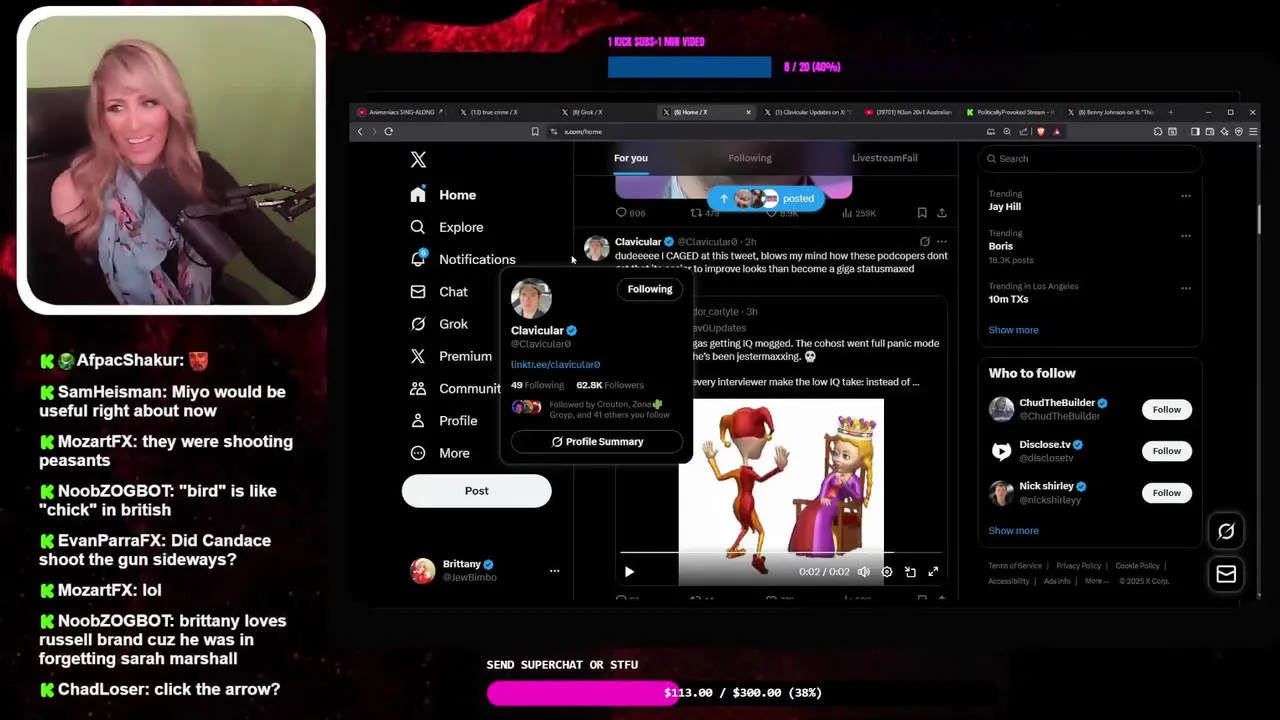The height and width of the screenshot is (720, 1280).
Task: Toggle the Following button in hover card
Action: (x=650, y=289)
